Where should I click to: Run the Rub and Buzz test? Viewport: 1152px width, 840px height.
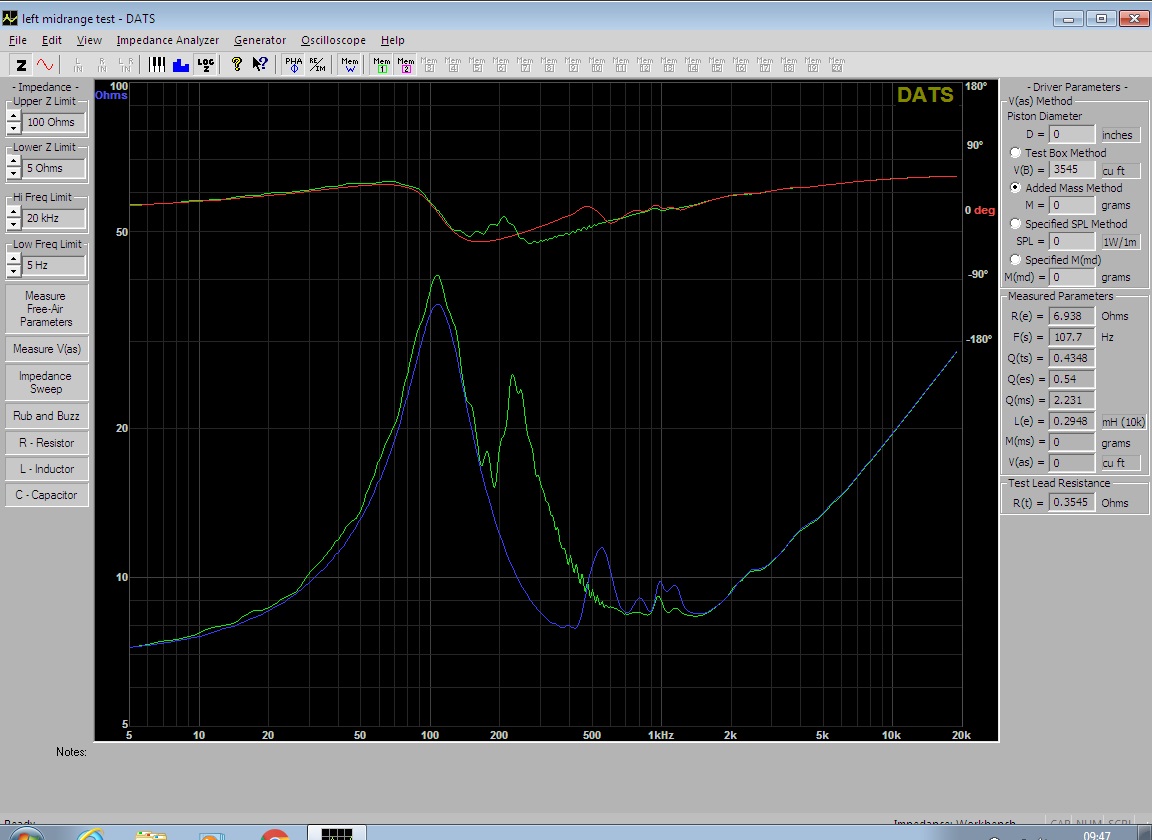coord(46,416)
